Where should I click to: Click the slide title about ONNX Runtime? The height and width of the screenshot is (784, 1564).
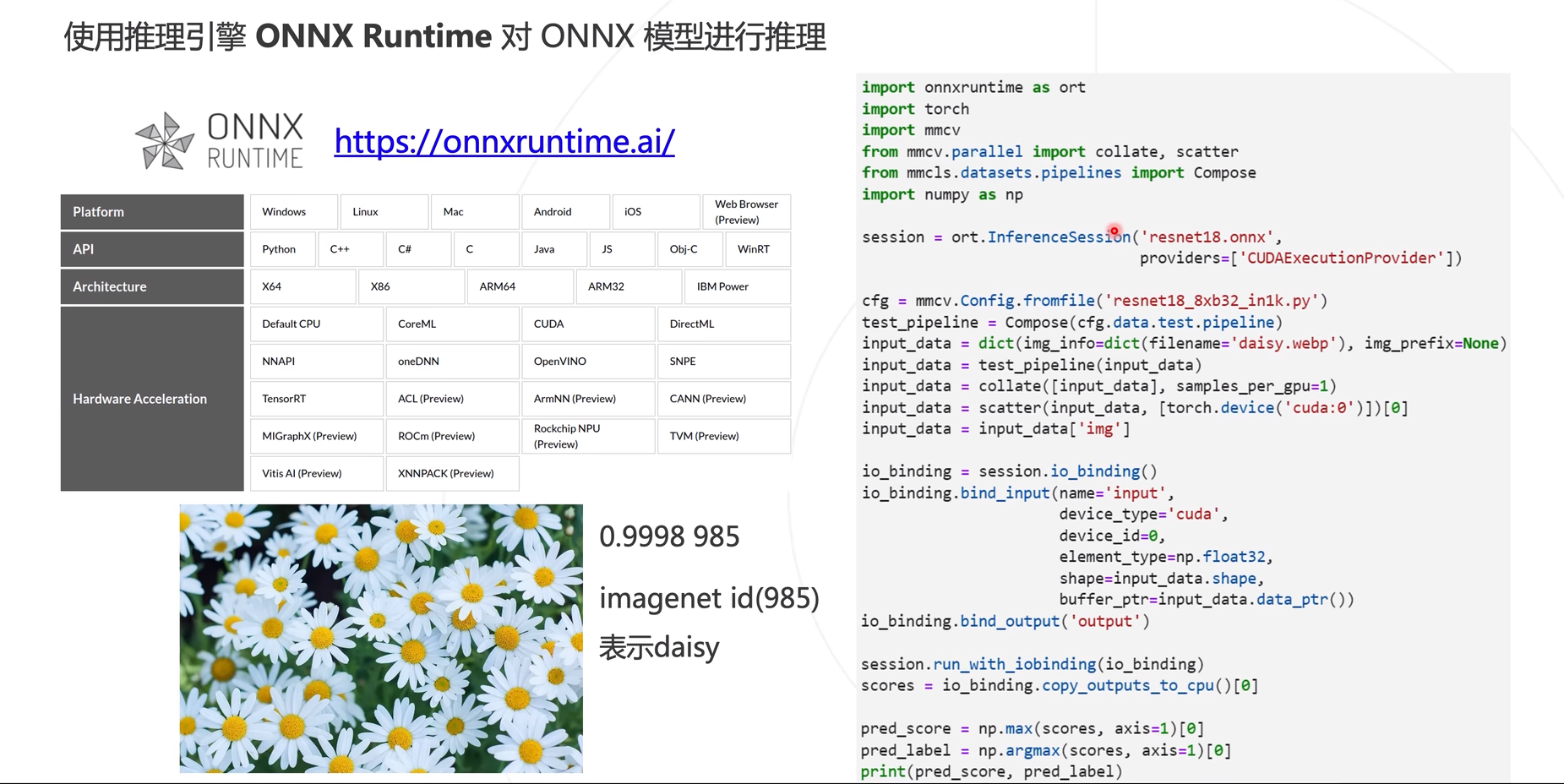pos(445,36)
